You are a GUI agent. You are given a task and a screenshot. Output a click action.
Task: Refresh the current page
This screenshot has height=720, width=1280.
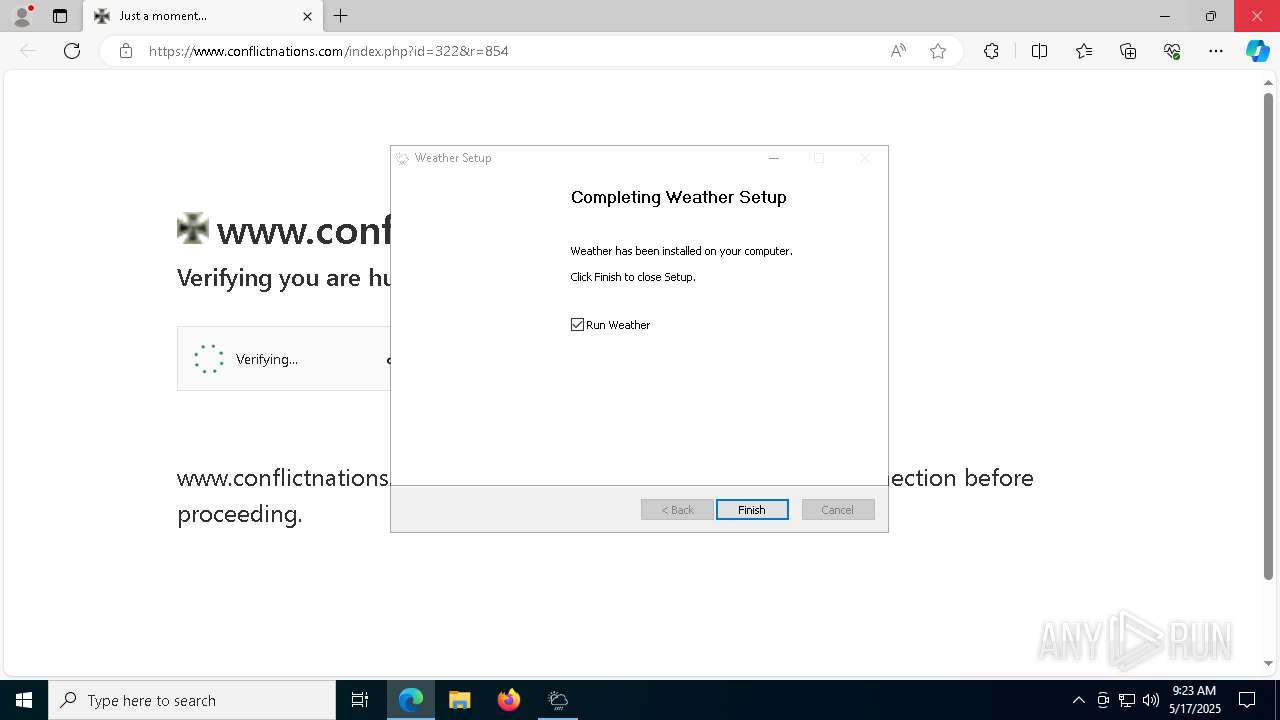point(72,51)
